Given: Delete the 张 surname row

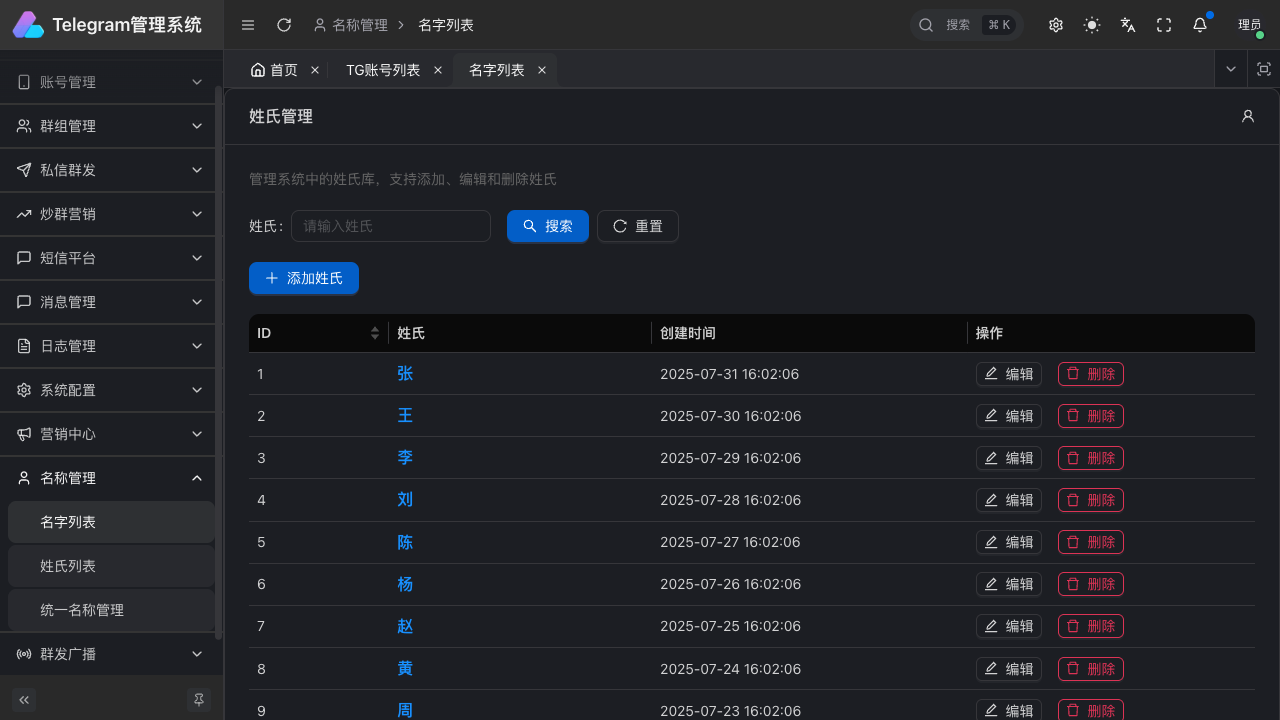Looking at the screenshot, I should [1090, 374].
